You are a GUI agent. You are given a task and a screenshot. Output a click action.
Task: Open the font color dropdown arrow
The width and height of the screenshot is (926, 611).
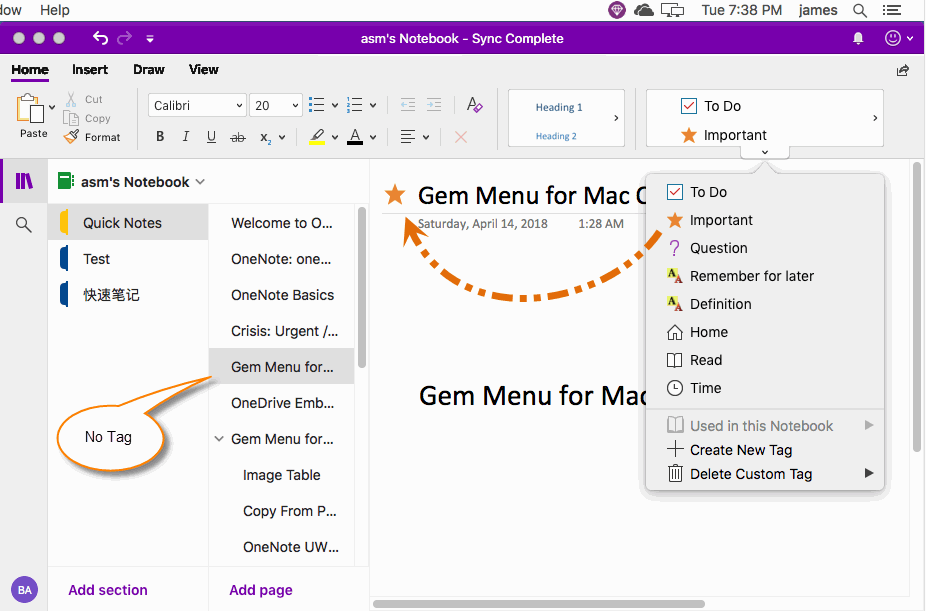coord(373,138)
